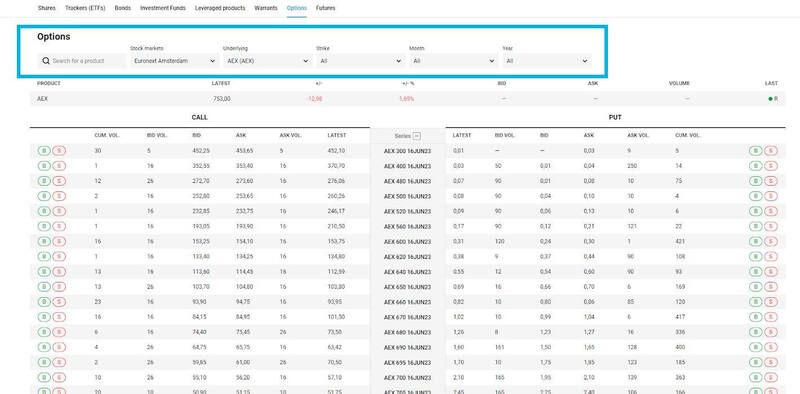Buy the AEX 700 16JUN23 call option
Image resolution: width=800 pixels, height=394 pixels.
coord(44,377)
